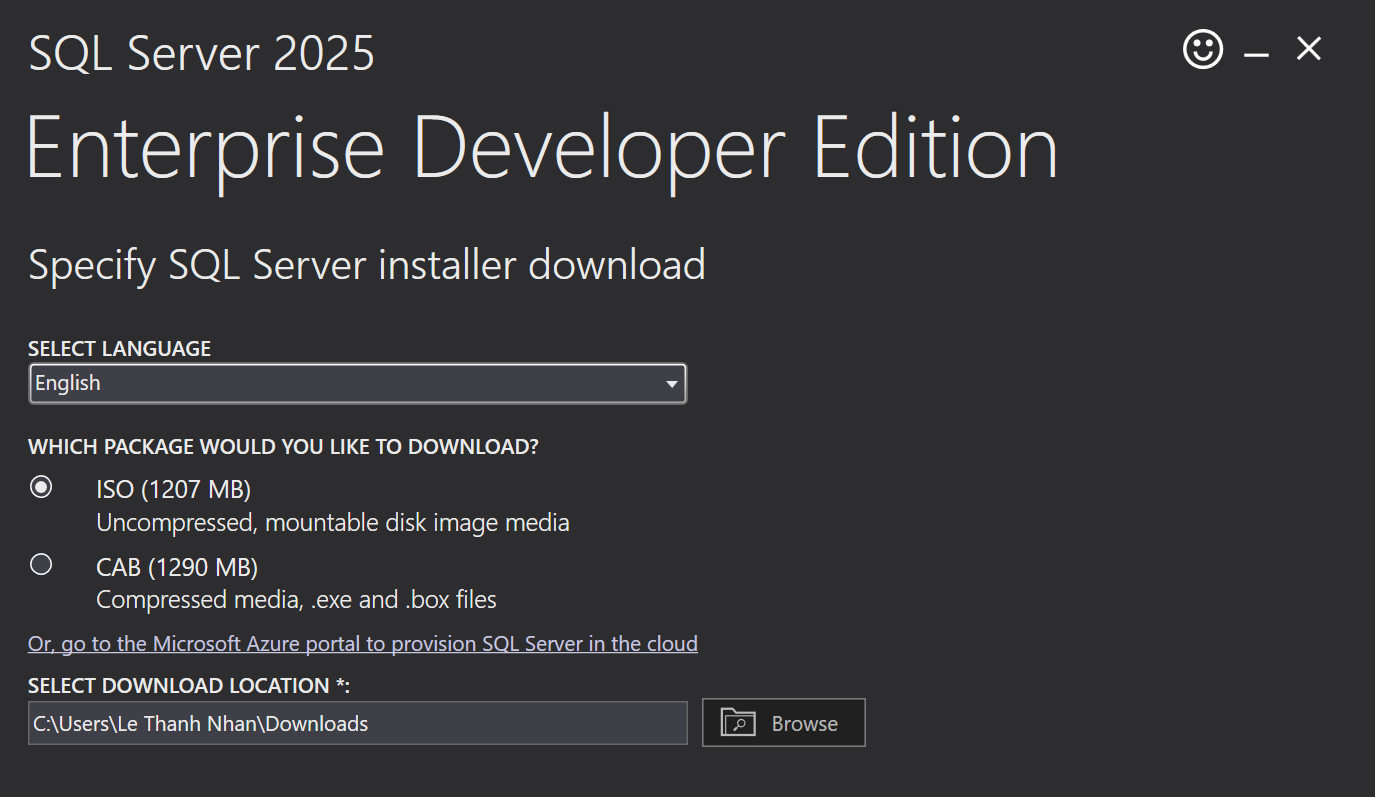Click the Enterprise Developer Edition heading
Screen dimensions: 1375x797
click(x=541, y=148)
